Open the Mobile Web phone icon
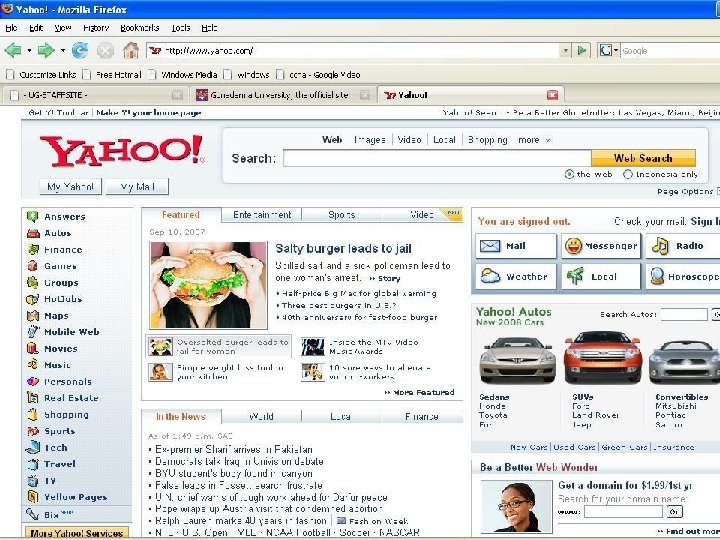 (33, 332)
